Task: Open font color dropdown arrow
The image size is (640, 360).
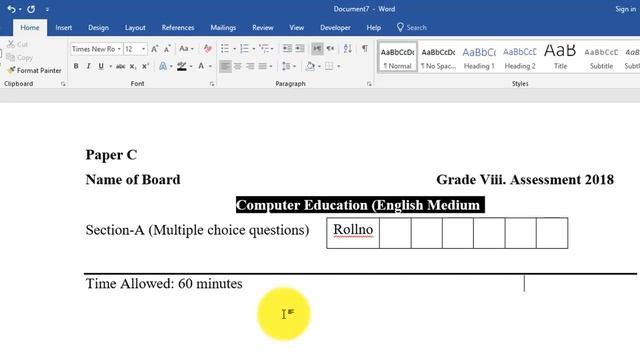Action: (x=210, y=66)
